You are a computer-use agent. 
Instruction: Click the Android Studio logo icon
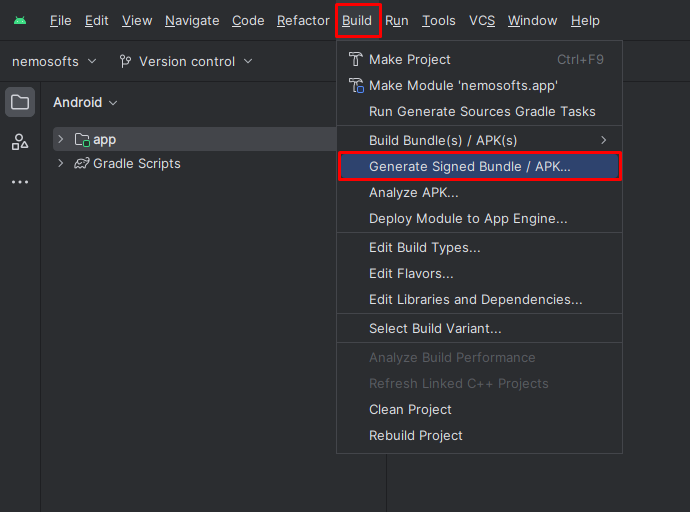[20, 21]
